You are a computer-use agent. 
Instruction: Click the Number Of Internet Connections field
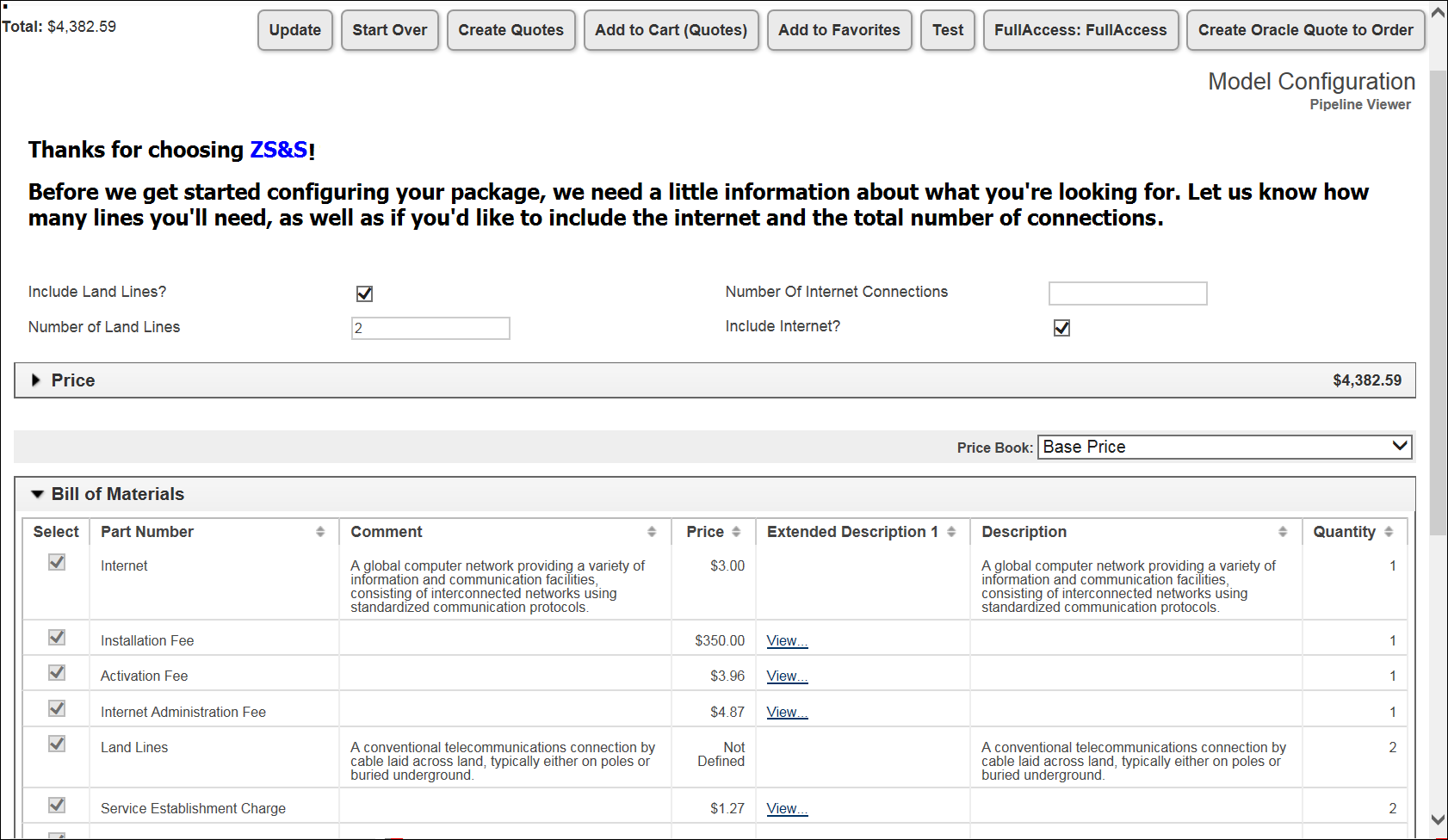tap(1128, 293)
